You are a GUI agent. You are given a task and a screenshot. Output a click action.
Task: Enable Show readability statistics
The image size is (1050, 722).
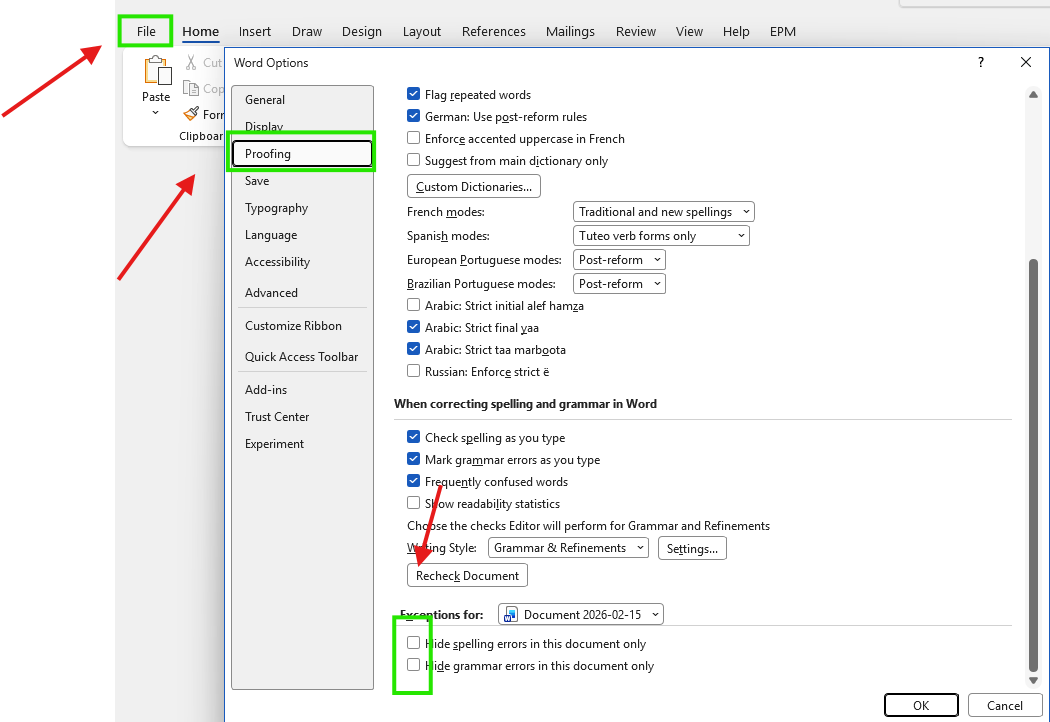[413, 503]
